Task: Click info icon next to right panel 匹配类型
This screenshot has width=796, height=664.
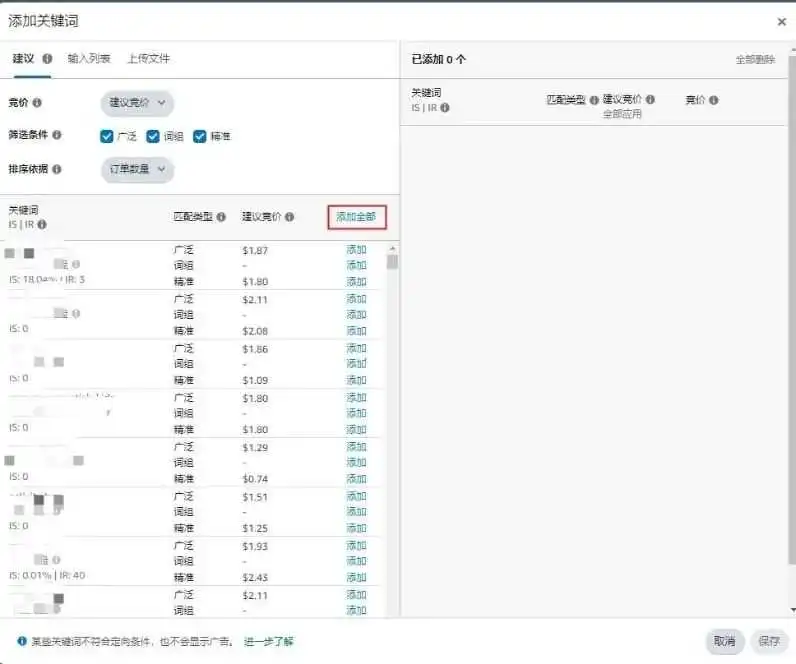Action: tap(594, 100)
